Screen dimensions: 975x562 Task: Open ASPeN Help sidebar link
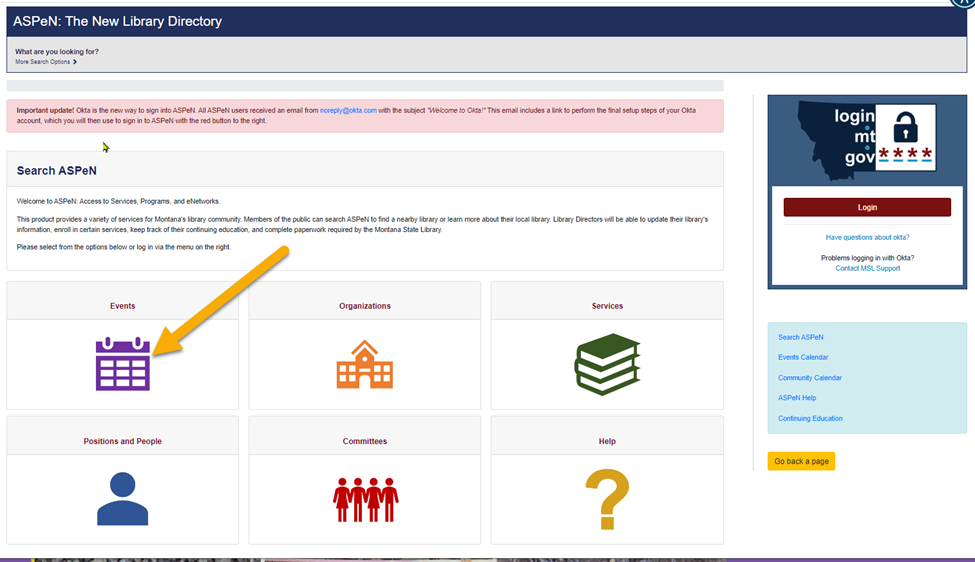click(797, 398)
